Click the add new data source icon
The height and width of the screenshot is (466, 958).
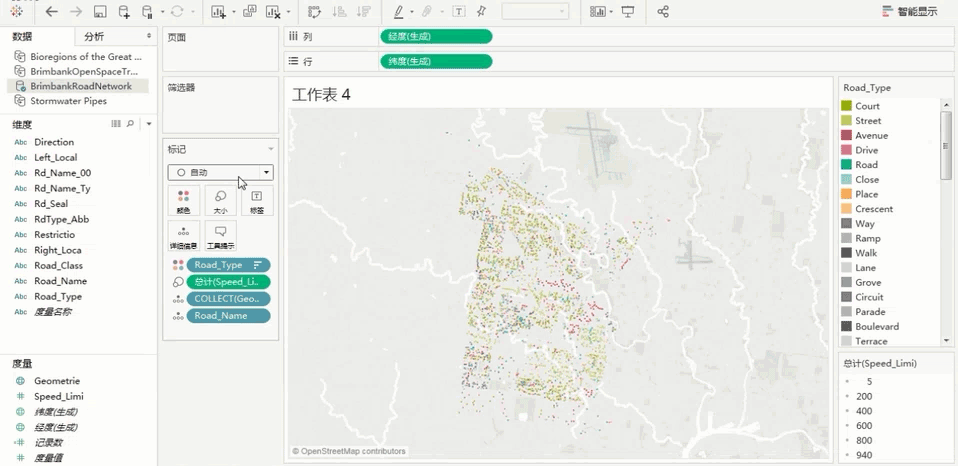pos(124,12)
